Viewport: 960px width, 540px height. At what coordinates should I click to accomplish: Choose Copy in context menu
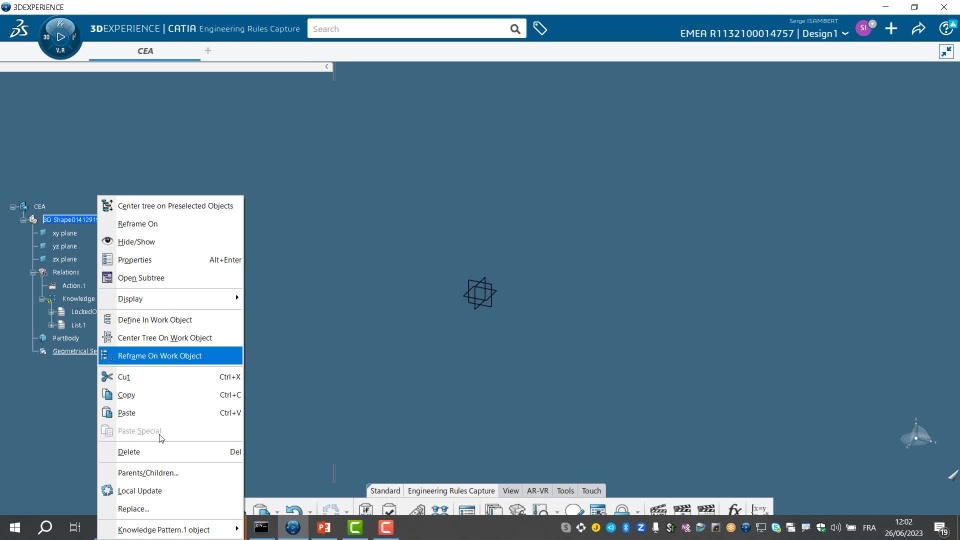pyautogui.click(x=171, y=395)
